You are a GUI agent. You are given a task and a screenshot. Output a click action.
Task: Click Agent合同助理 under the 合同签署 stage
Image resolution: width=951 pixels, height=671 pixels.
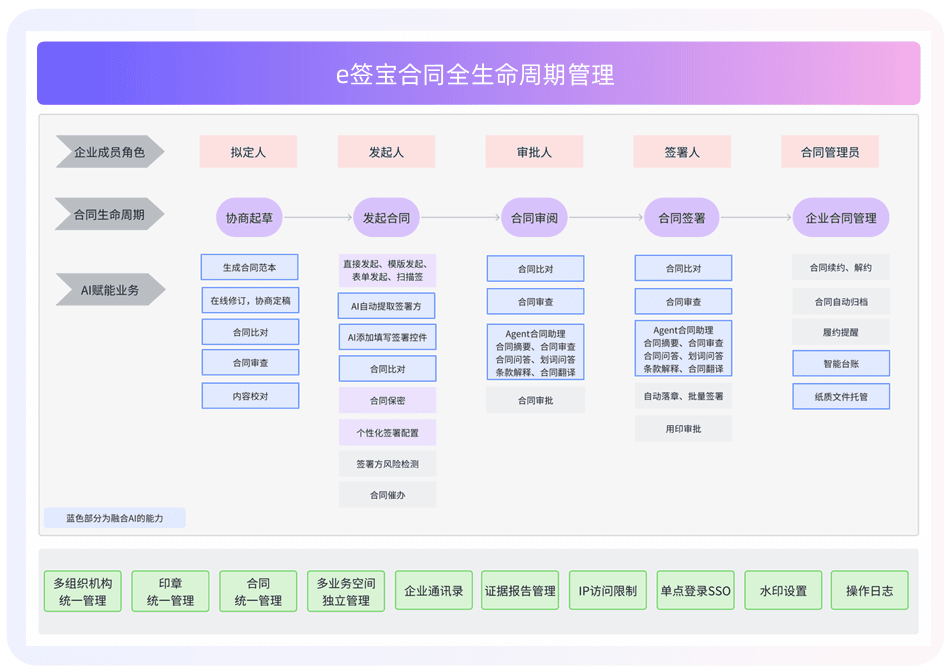(x=684, y=348)
